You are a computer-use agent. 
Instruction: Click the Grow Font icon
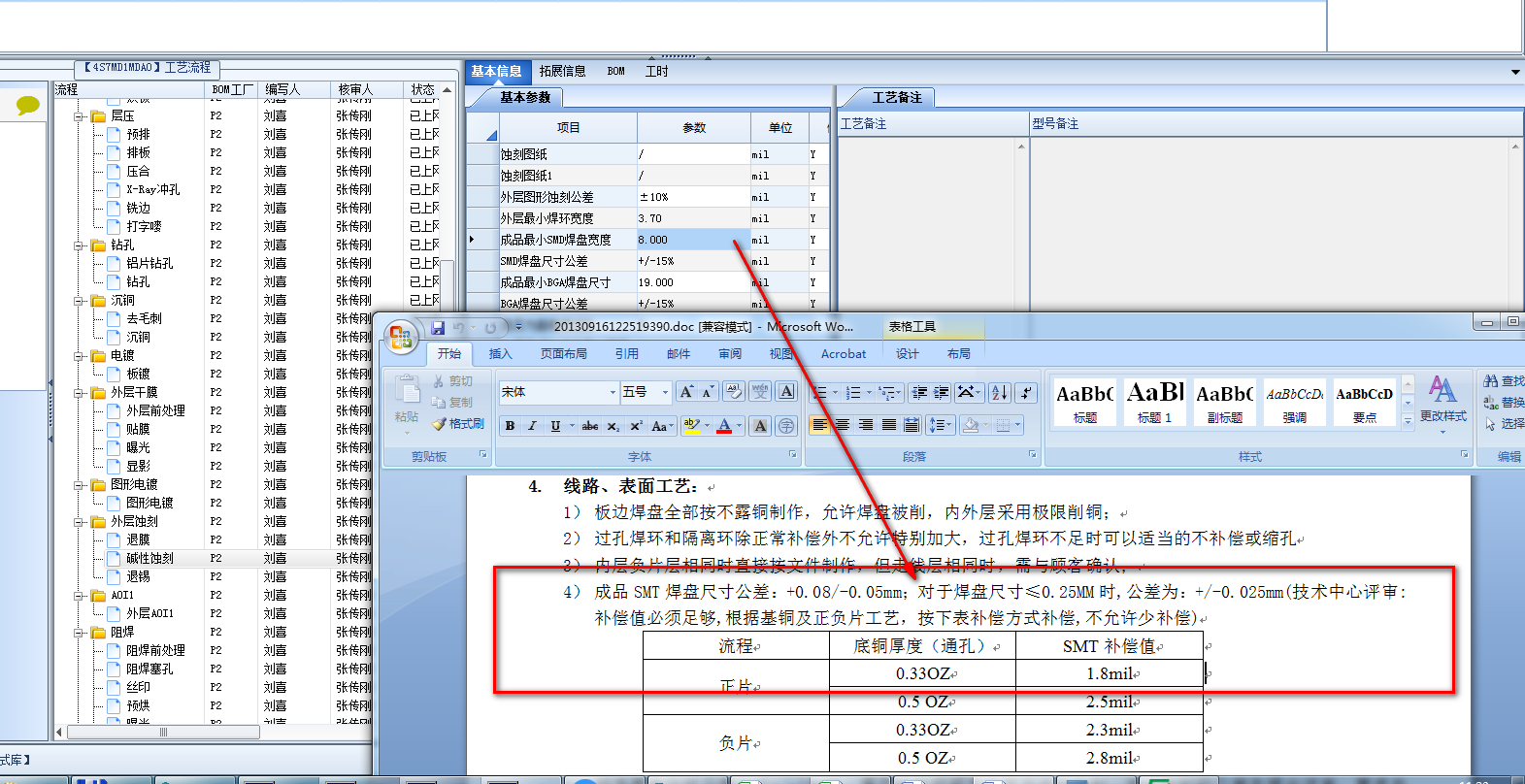[x=686, y=392]
